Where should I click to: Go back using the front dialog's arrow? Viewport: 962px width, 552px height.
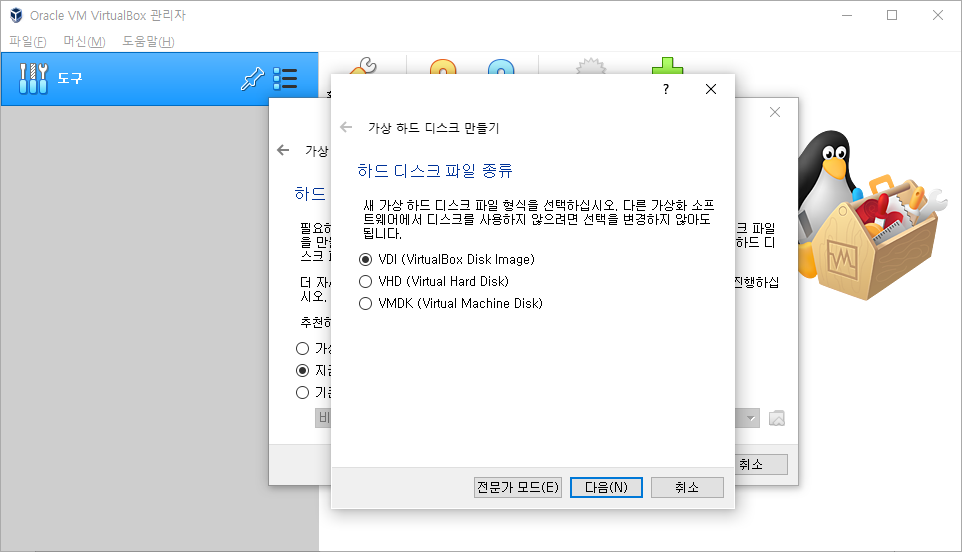click(x=346, y=128)
